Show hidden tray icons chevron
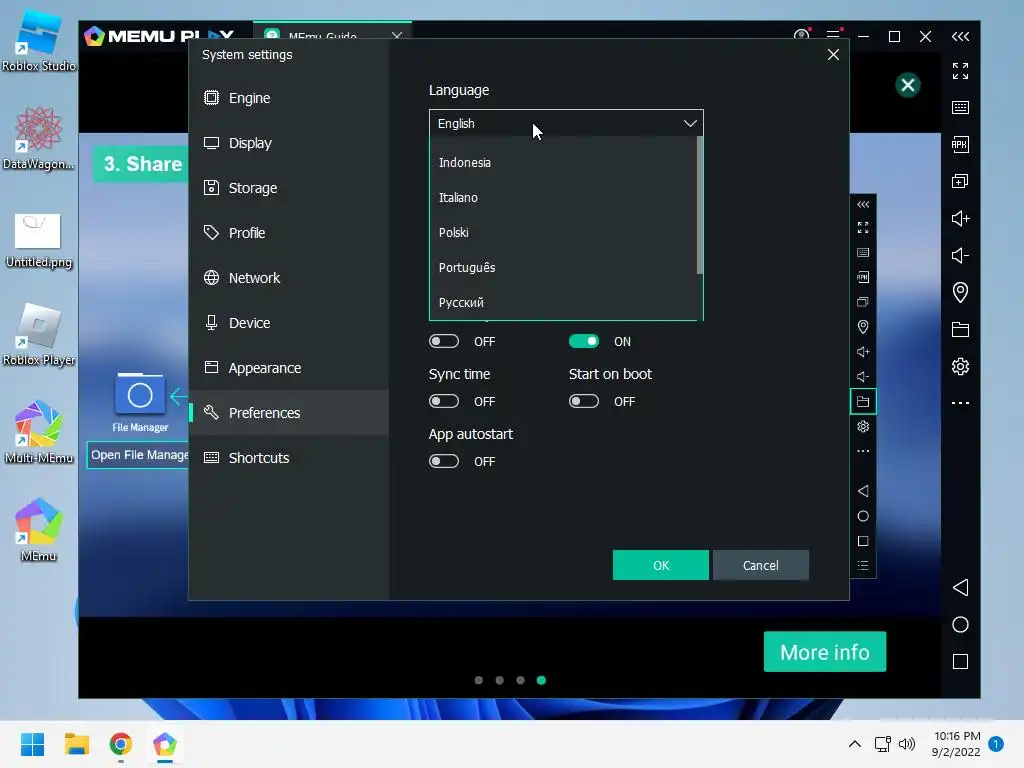Image resolution: width=1024 pixels, height=768 pixels. [855, 744]
